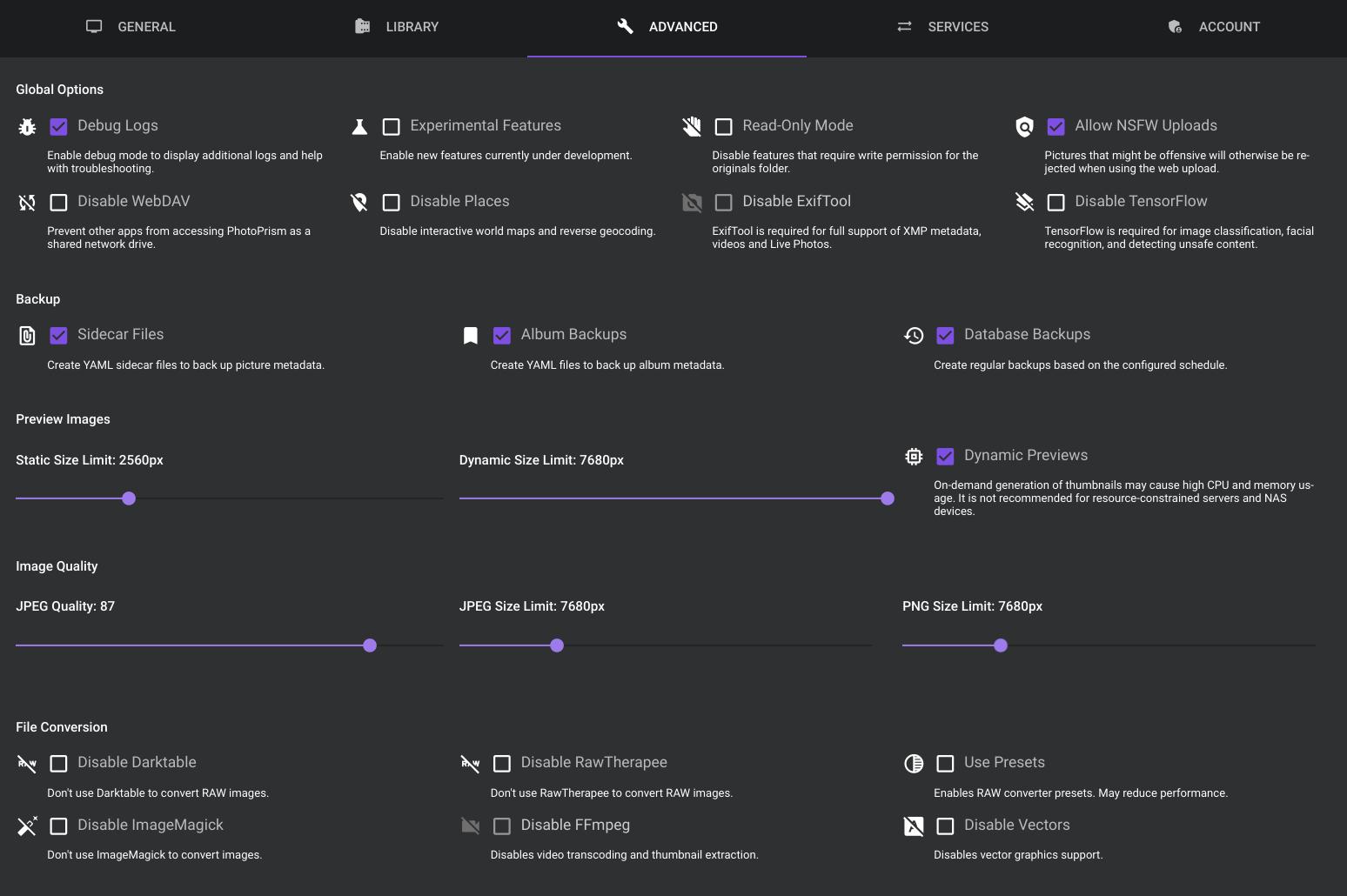Click the wrench icon in the Advanced tab
1347x896 pixels.
tap(625, 27)
